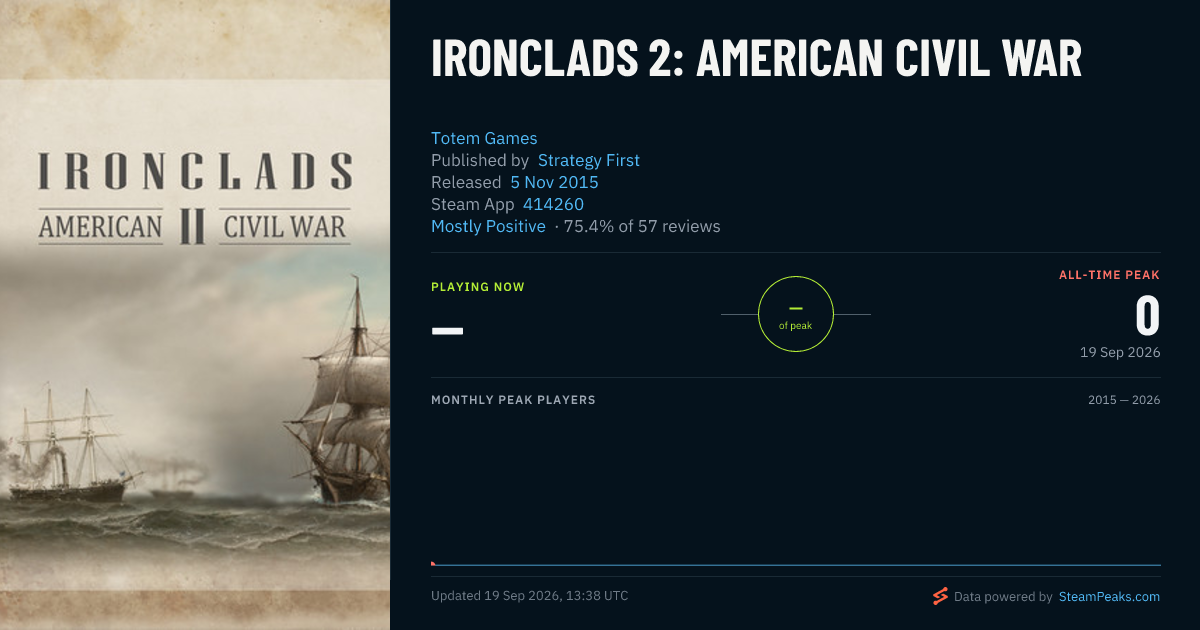Click the SteamPeaks logo icon
Screen dimensions: 1200x630
pos(940,596)
